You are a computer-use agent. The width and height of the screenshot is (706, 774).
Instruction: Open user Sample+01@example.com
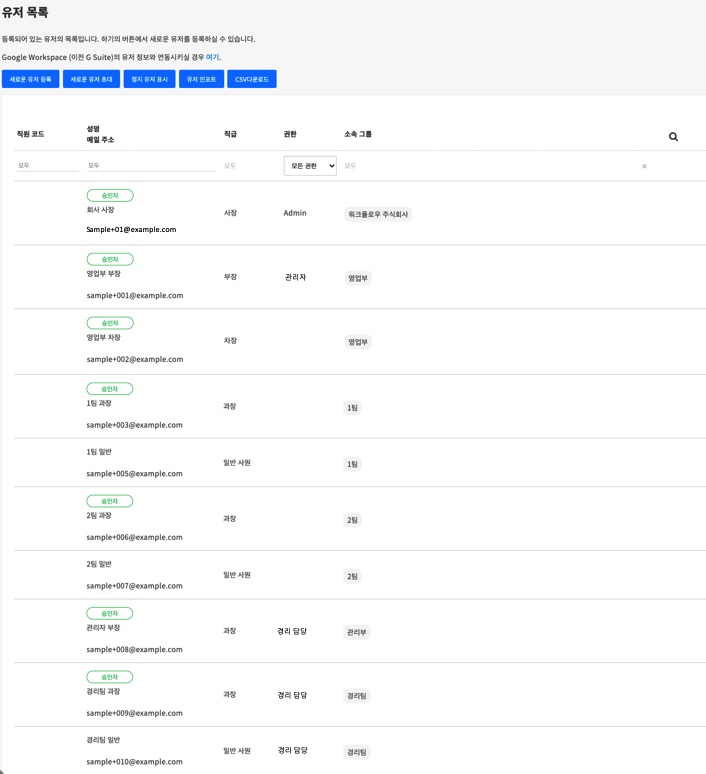pyautogui.click(x=131, y=229)
